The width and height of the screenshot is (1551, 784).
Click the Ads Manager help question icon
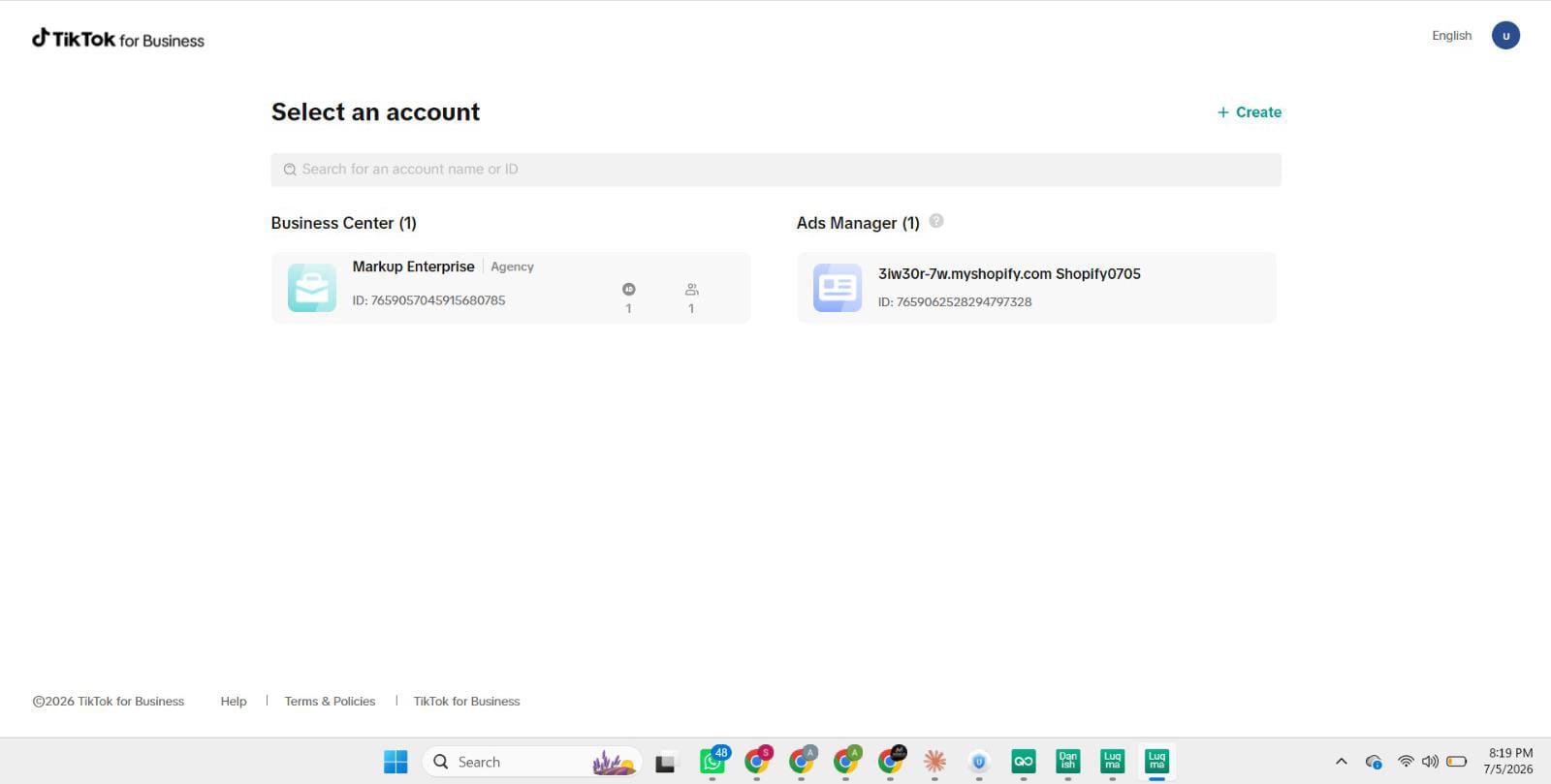[x=936, y=221]
